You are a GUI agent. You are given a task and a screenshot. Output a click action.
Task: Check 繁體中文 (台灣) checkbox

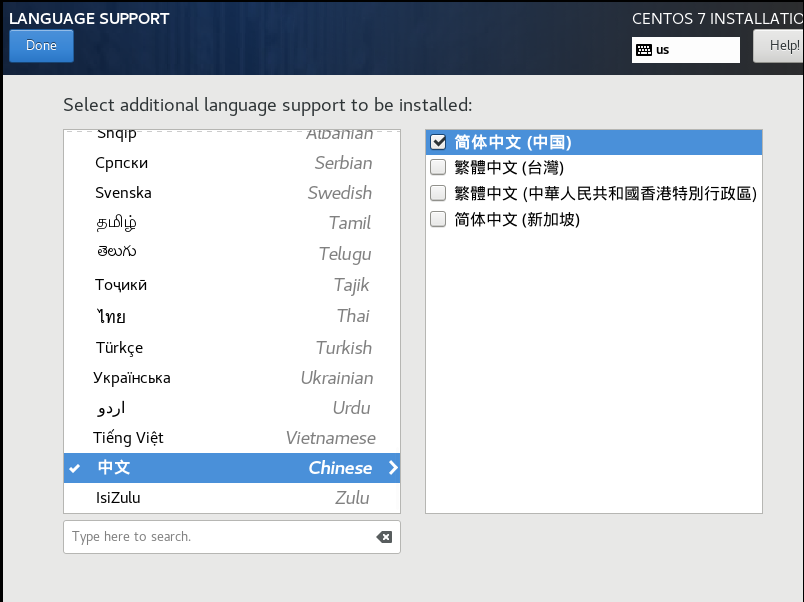438,167
